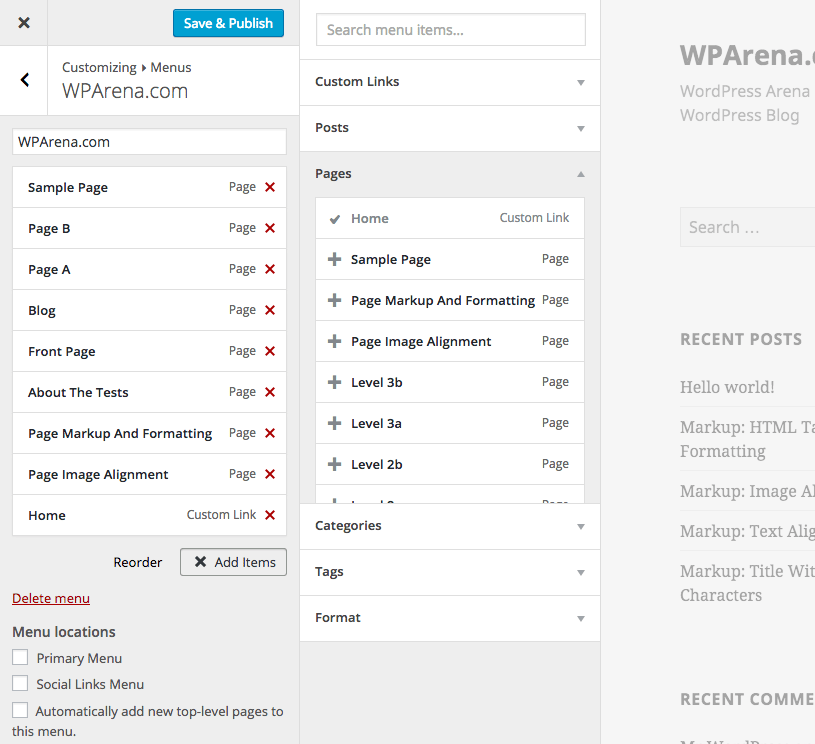Remove Page Markup And Formatting menu item via red X

click(x=270, y=433)
